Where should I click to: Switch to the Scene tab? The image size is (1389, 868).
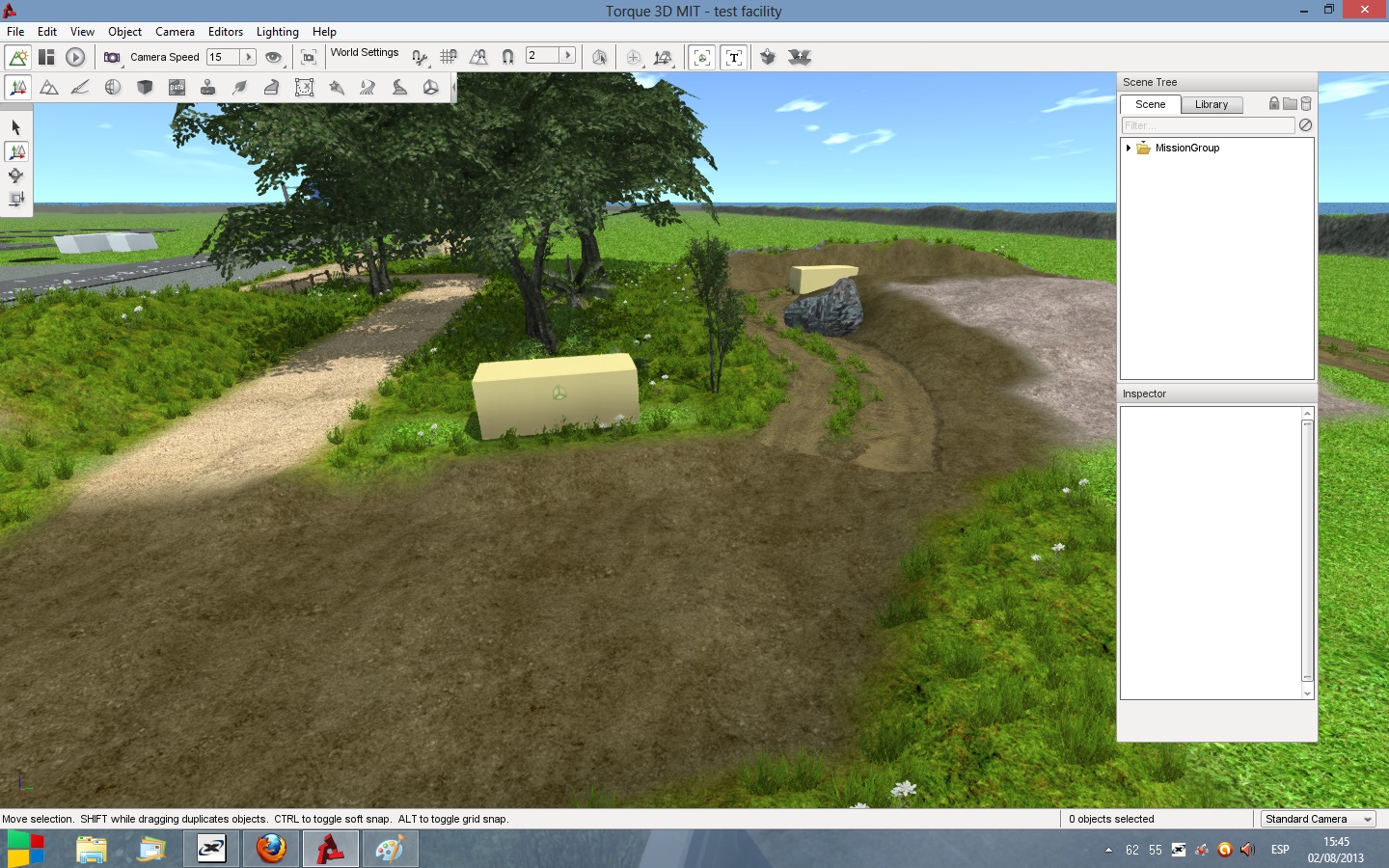[1150, 104]
